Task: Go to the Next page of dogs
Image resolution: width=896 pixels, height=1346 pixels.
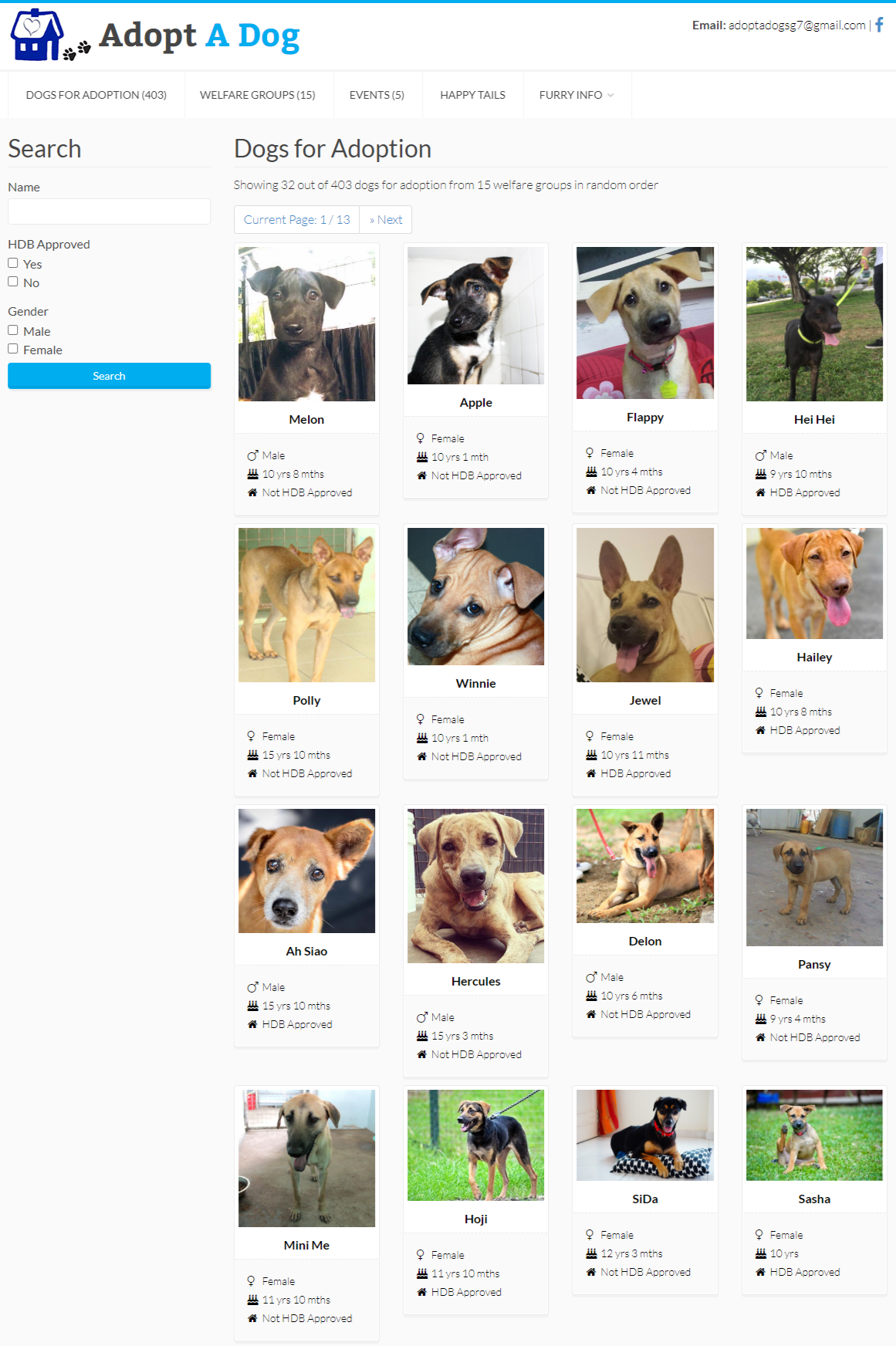Action: click(386, 220)
